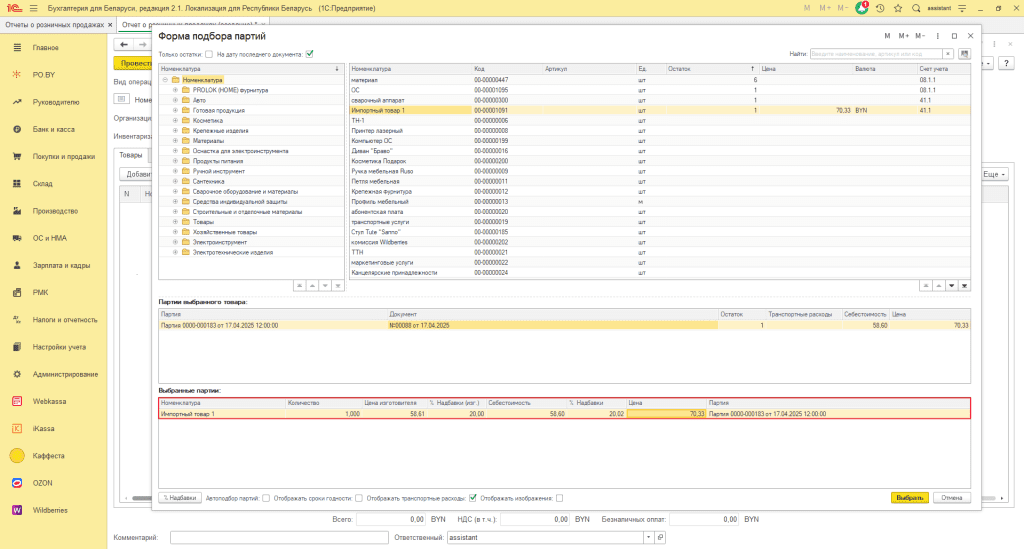Click the back navigation arrow
This screenshot has height=549, width=1024.
click(x=123, y=44)
